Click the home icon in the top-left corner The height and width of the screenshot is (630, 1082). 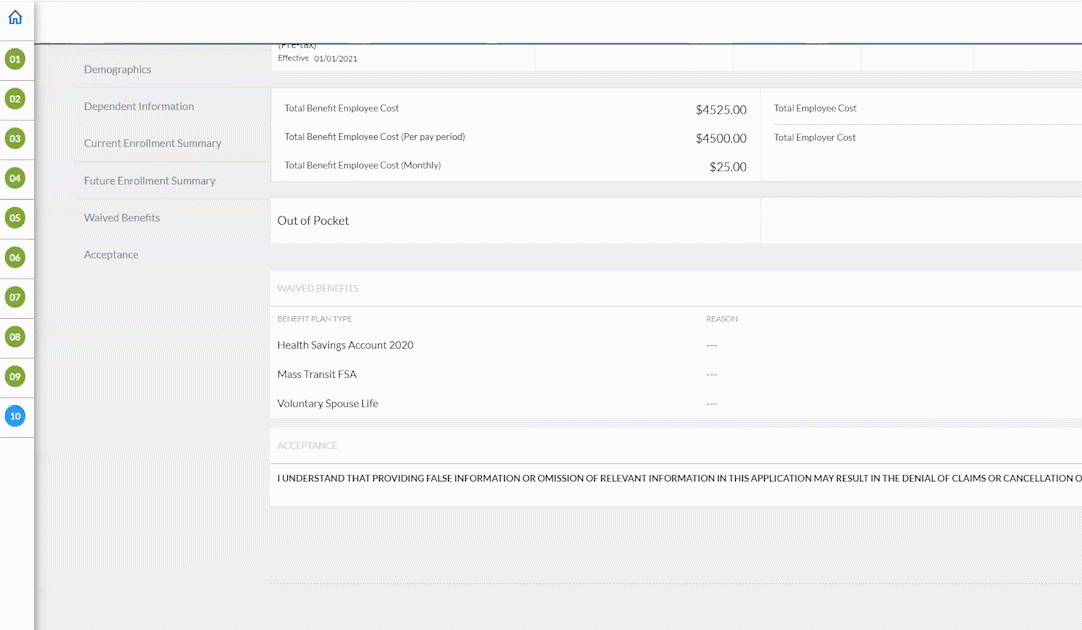(x=16, y=18)
